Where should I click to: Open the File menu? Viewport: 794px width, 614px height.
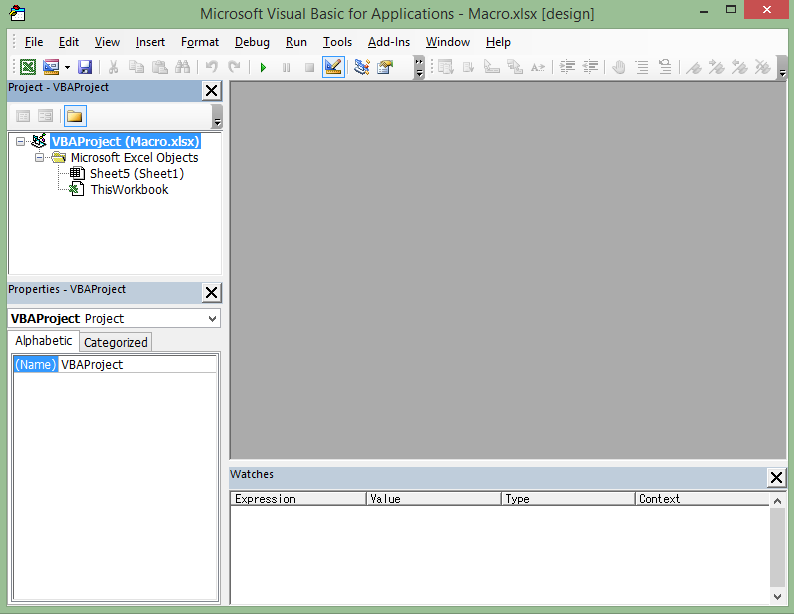click(34, 42)
